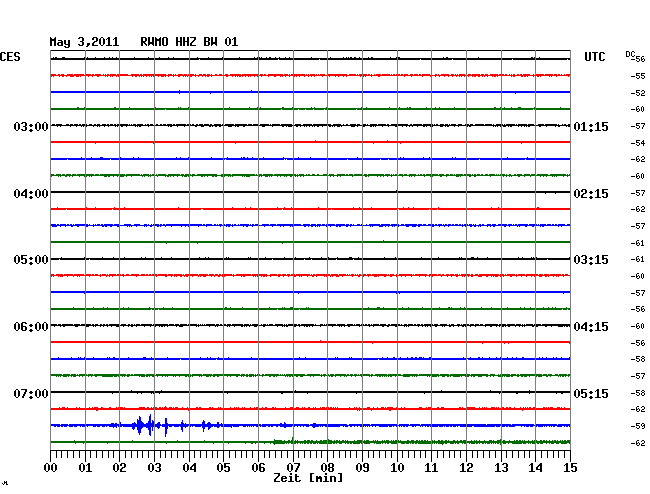Click the 03:15 UTC time label
650x494 pixels.
click(591, 260)
